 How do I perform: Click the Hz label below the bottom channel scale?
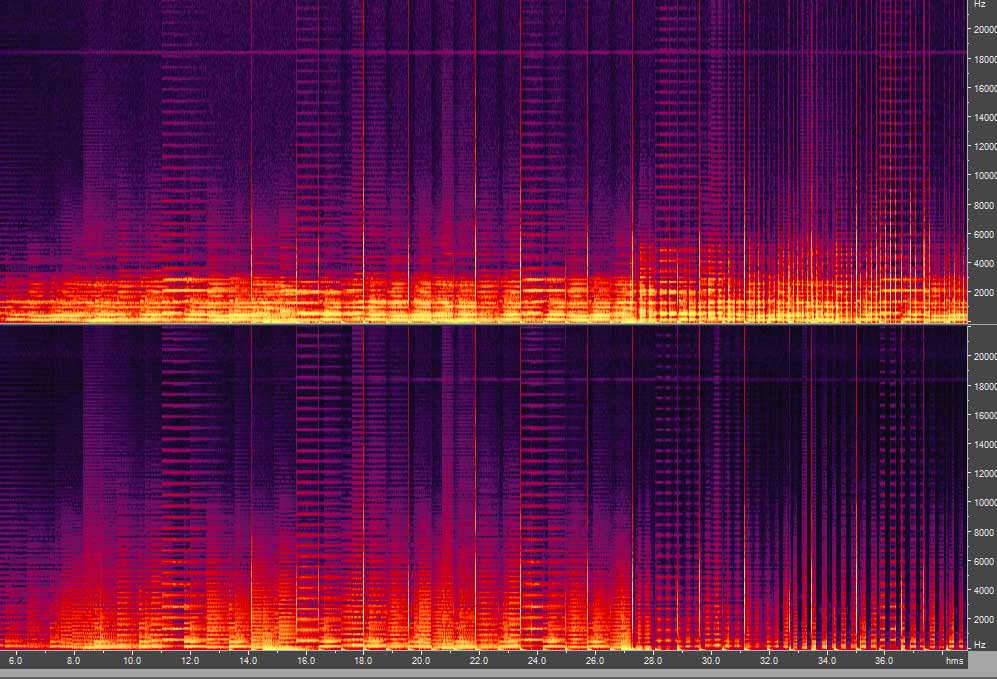point(980,645)
